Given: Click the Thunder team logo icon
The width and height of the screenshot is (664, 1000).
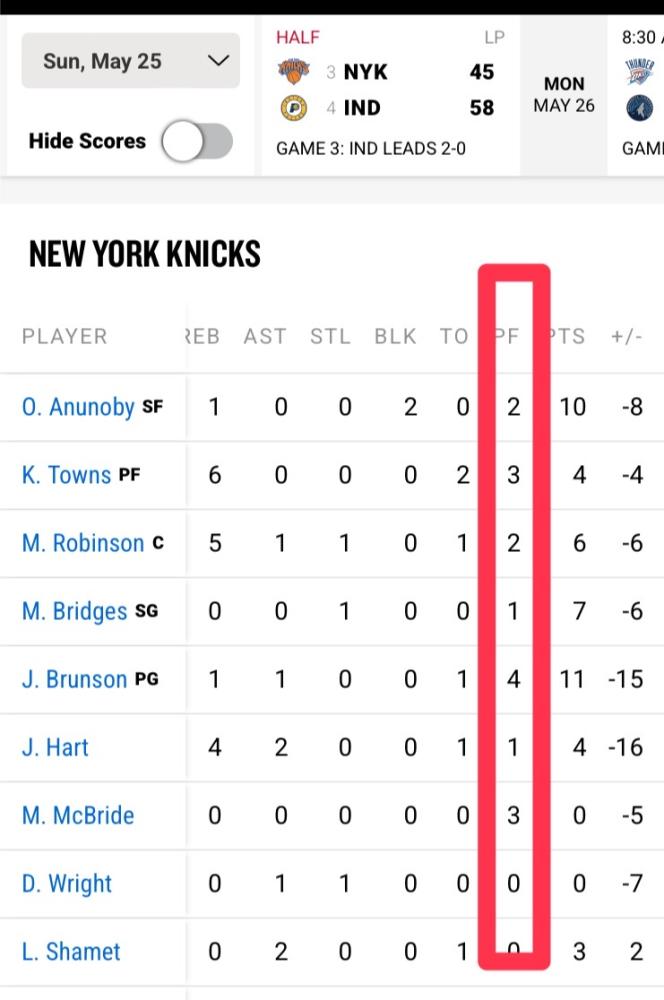Looking at the screenshot, I should coord(639,71).
